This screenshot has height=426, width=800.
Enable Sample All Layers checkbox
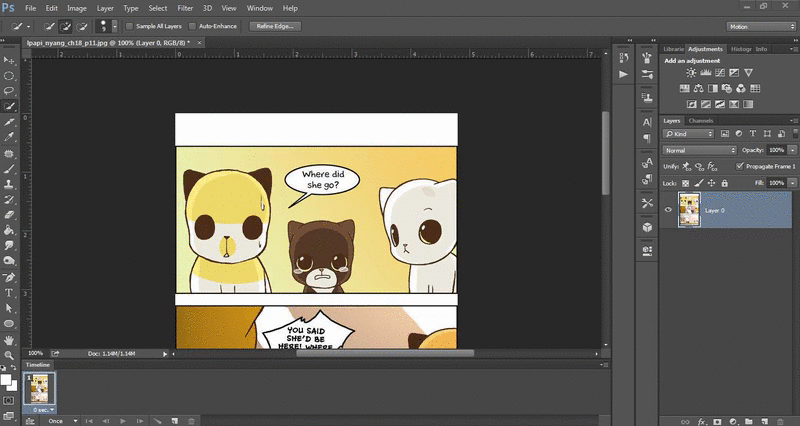point(128,26)
